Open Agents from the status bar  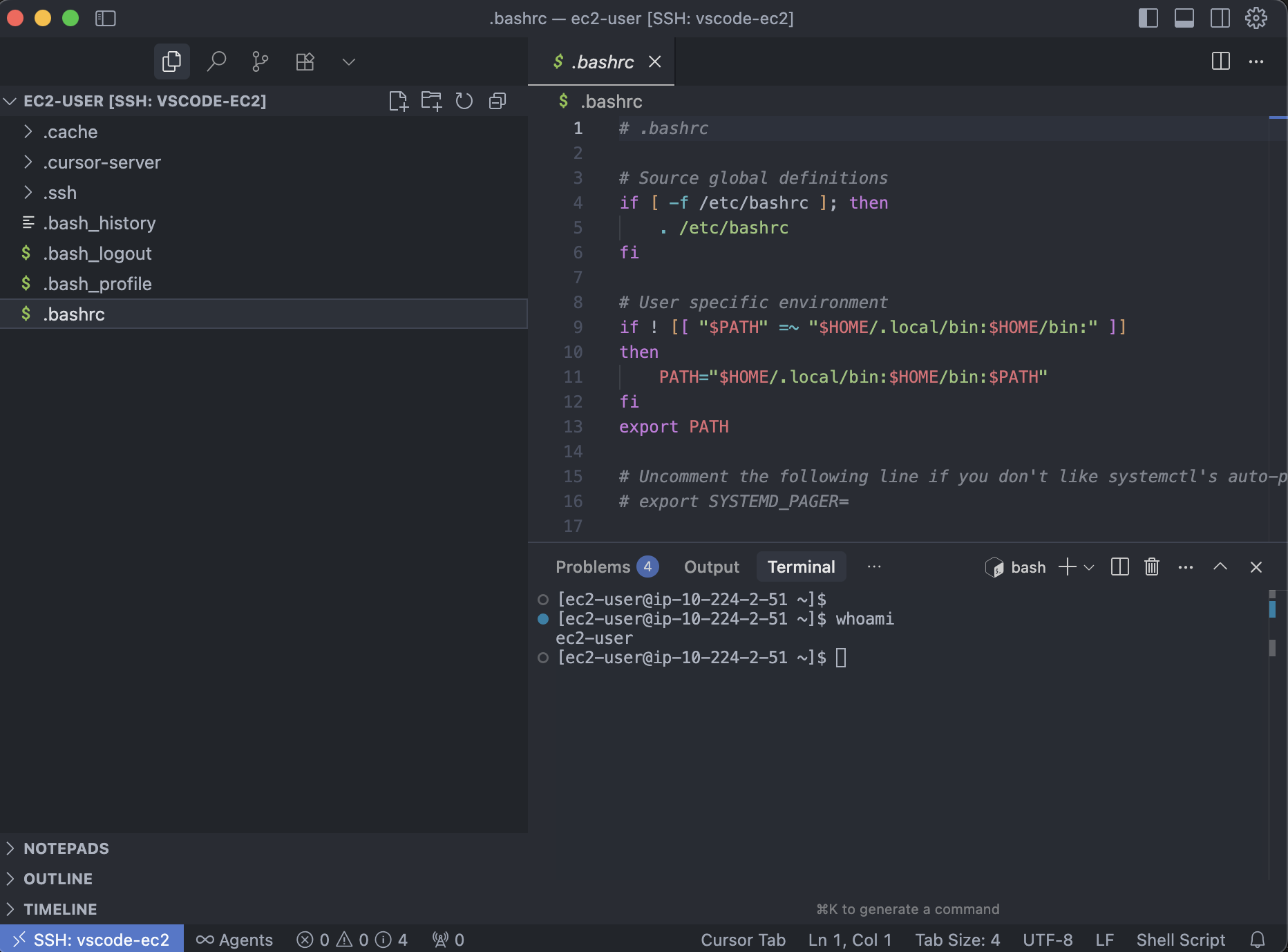[234, 940]
